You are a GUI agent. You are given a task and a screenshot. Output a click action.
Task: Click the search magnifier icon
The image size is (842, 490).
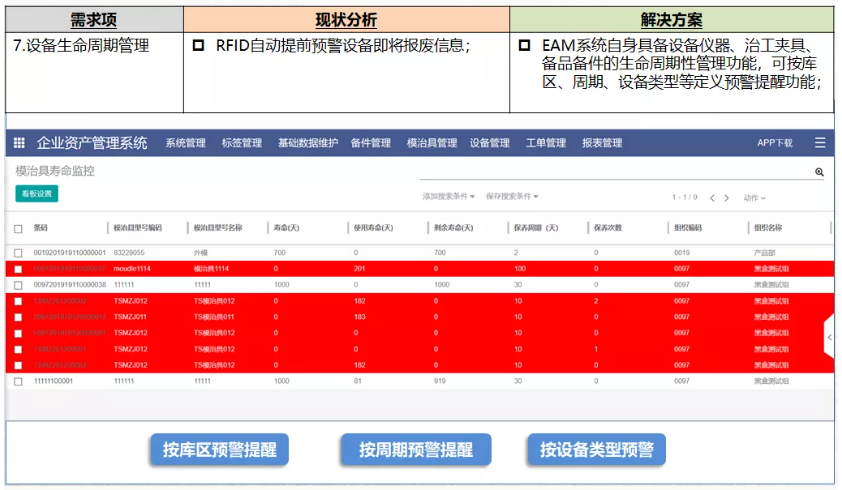pos(819,172)
